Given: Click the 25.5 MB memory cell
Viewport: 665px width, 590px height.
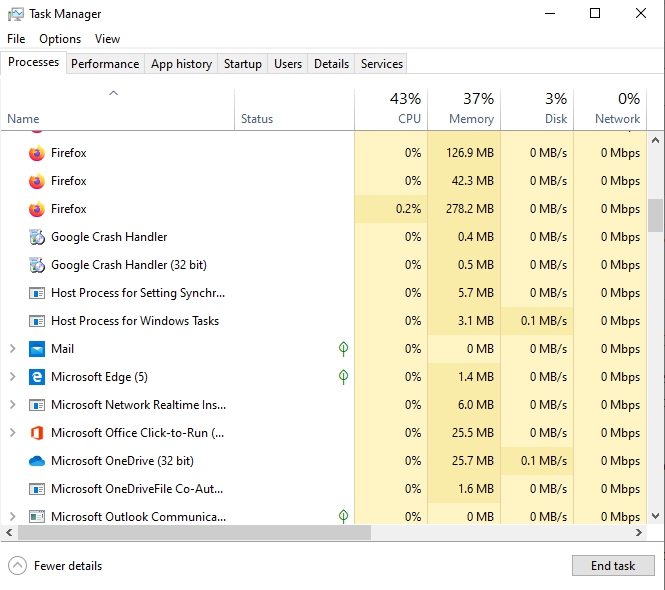Looking at the screenshot, I should tap(464, 433).
